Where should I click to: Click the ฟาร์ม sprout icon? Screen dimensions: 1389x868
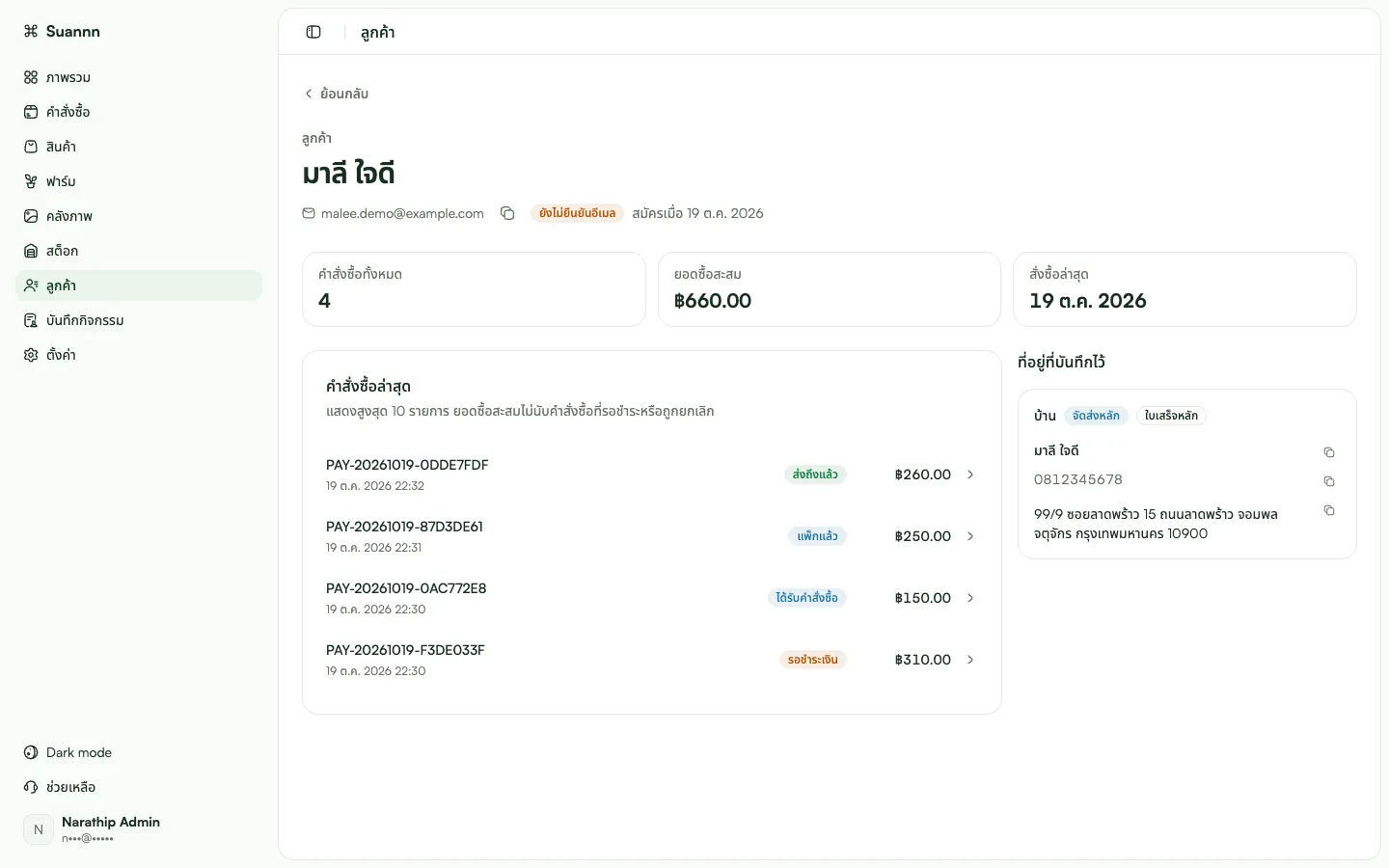tap(31, 181)
